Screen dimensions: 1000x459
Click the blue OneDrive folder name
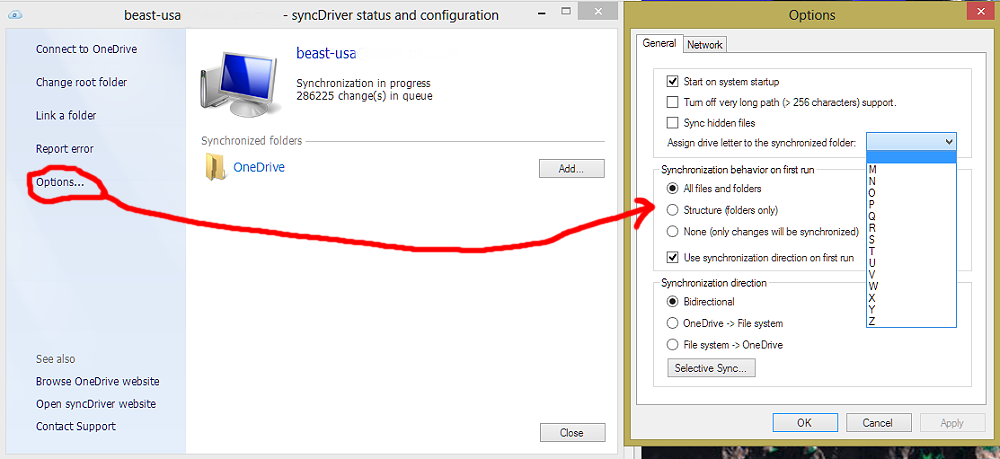coord(259,168)
